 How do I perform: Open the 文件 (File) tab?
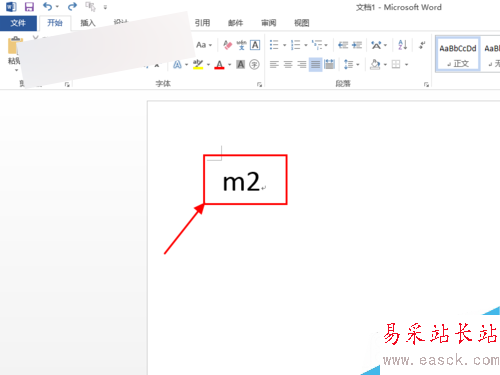coord(18,23)
